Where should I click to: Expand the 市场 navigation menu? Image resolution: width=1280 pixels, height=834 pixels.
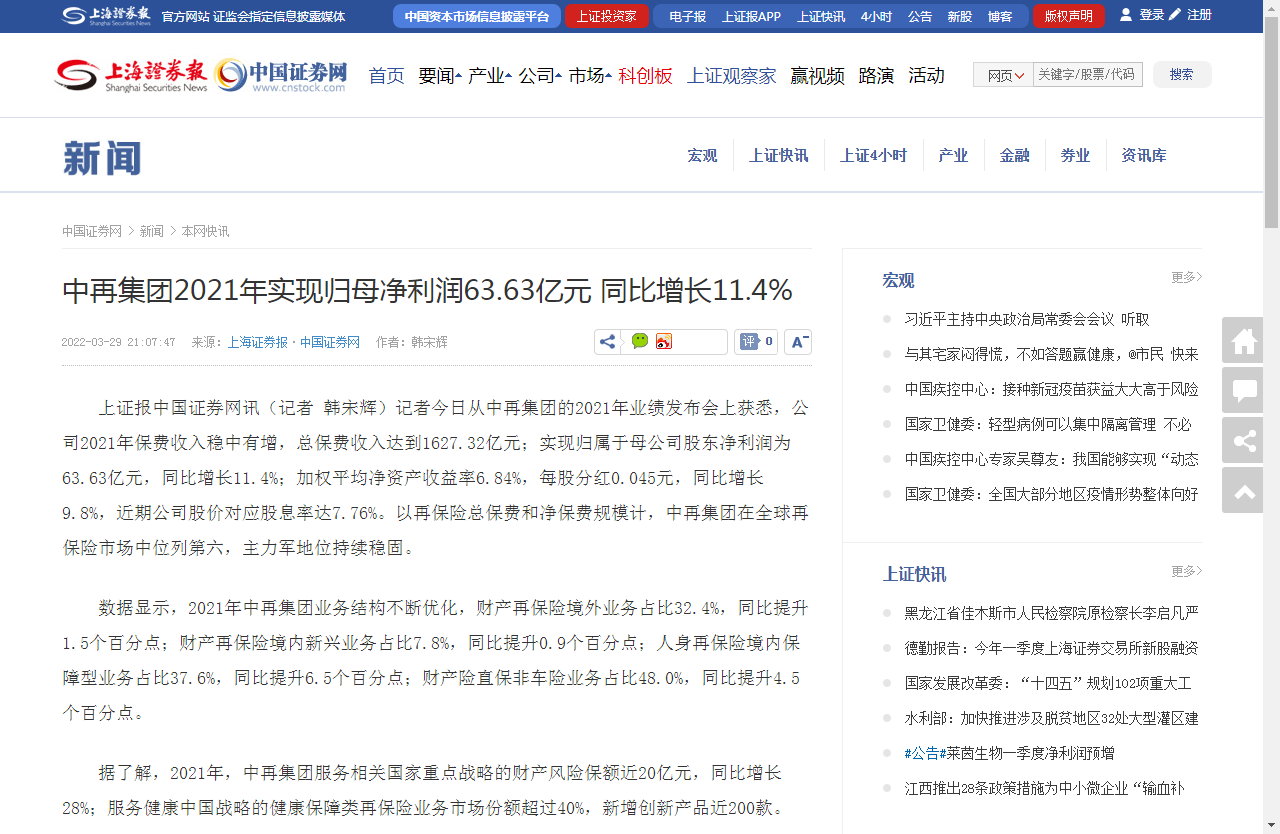tap(589, 76)
